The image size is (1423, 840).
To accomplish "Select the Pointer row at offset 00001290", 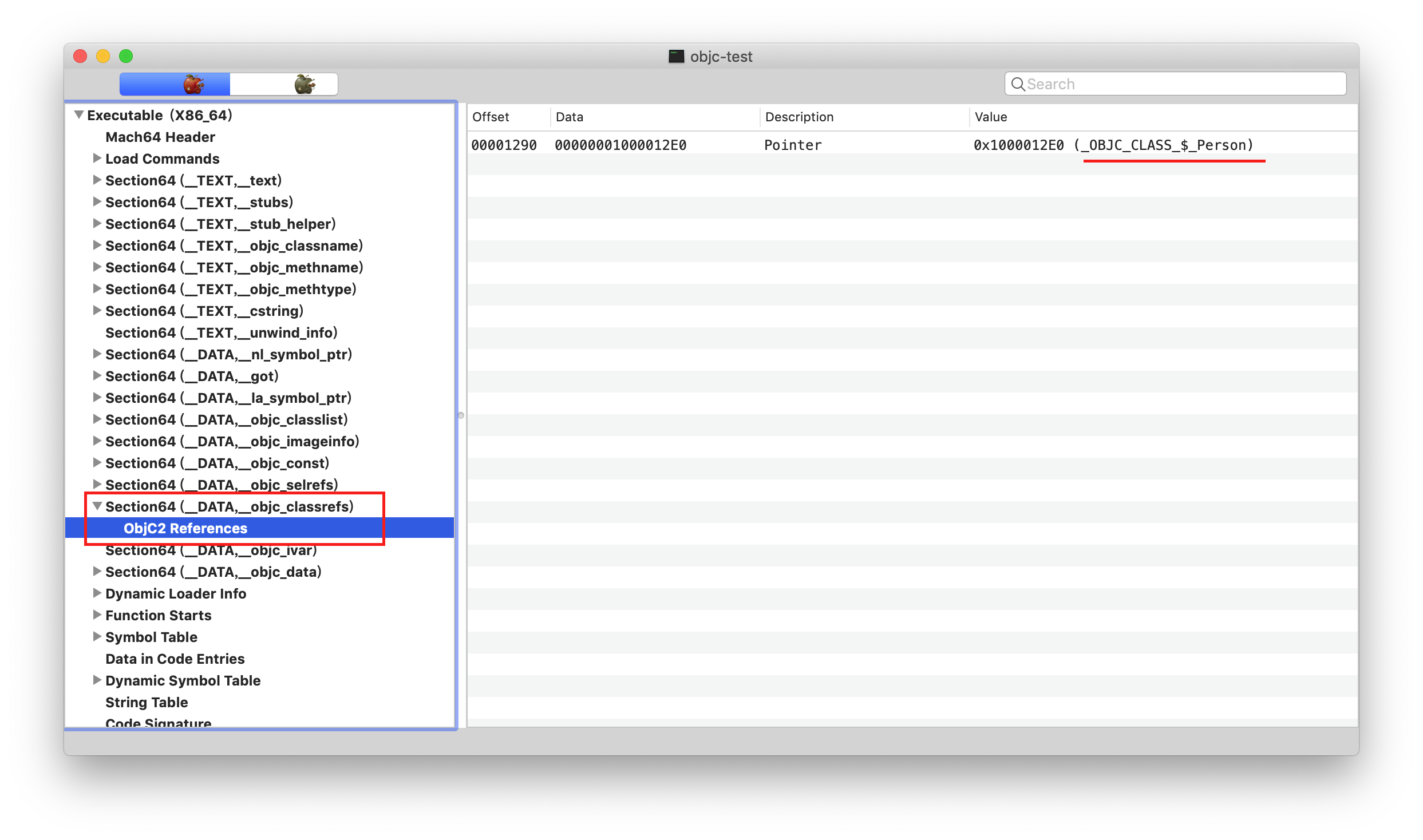I will point(792,145).
